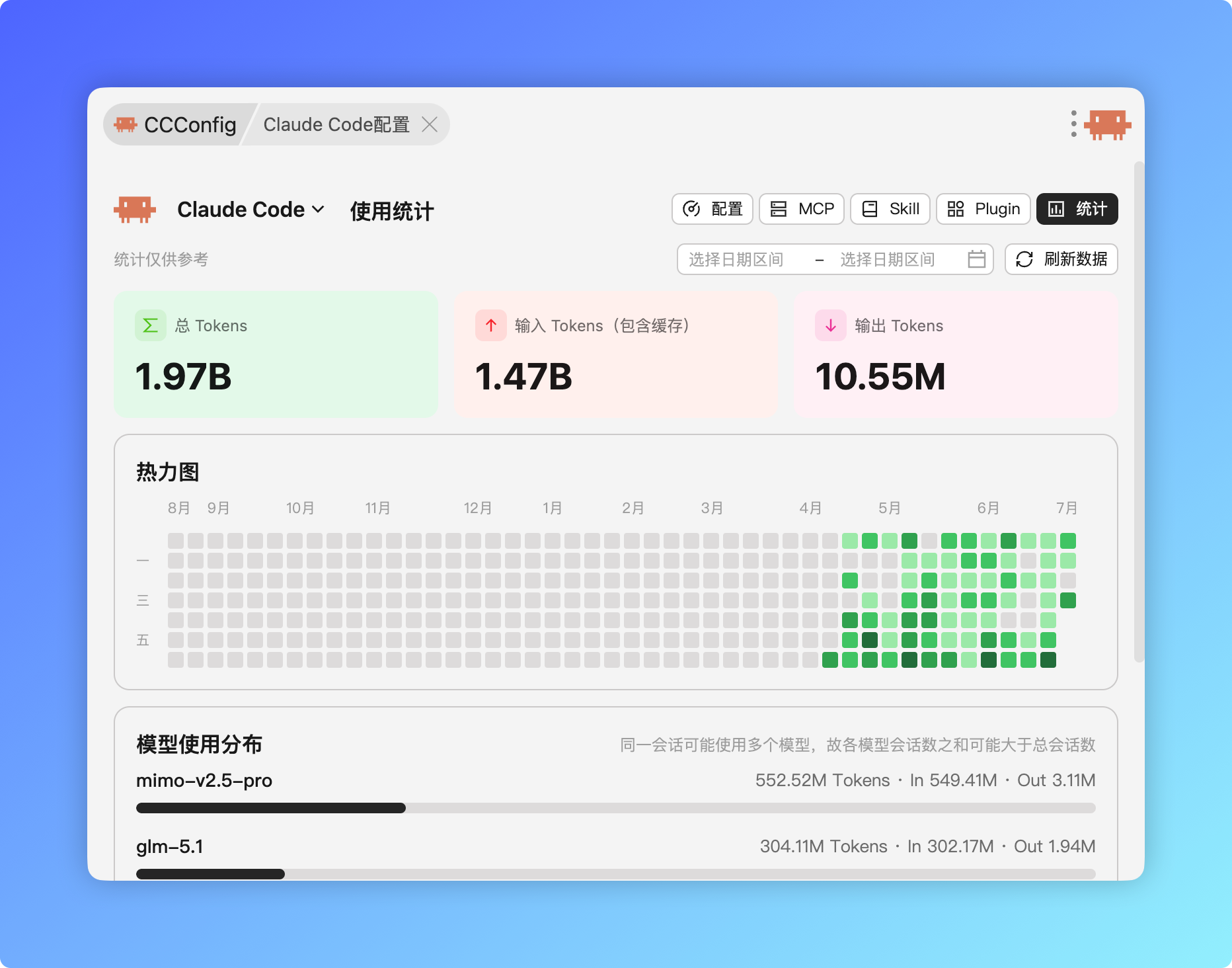Viewport: 1232px width, 968px height.
Task: Click the 6月 month label on heatmap
Action: click(989, 508)
